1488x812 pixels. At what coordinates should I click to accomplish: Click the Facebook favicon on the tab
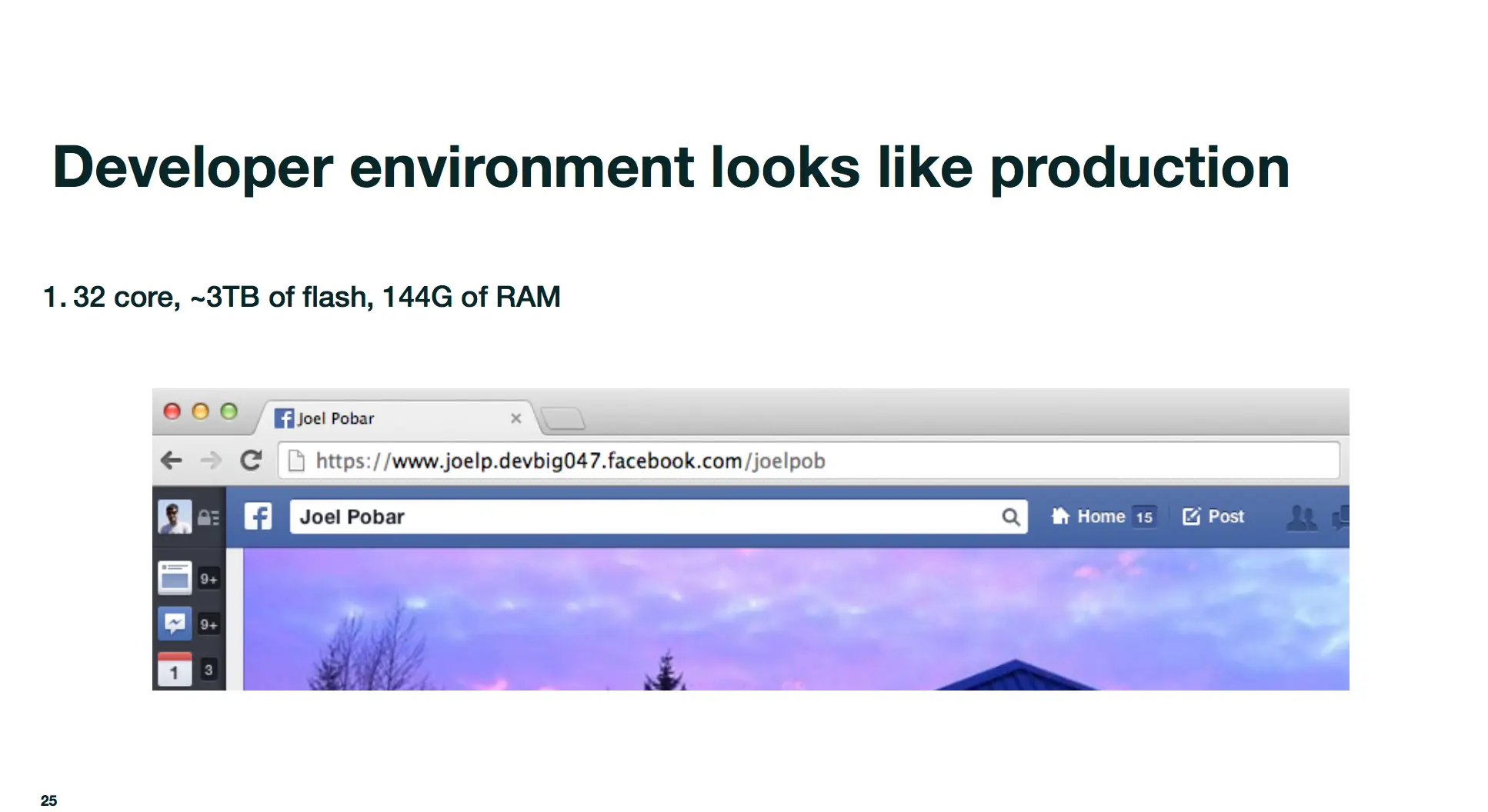tap(284, 418)
